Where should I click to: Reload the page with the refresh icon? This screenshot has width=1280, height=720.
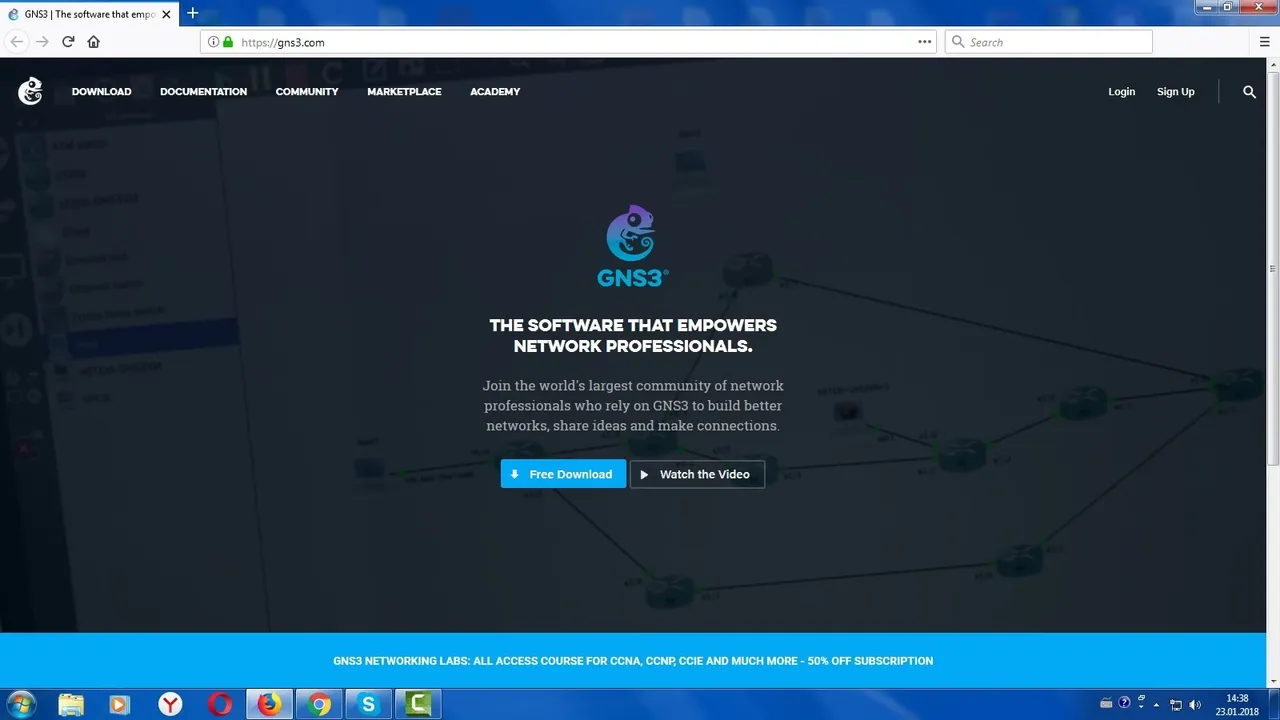[x=68, y=42]
